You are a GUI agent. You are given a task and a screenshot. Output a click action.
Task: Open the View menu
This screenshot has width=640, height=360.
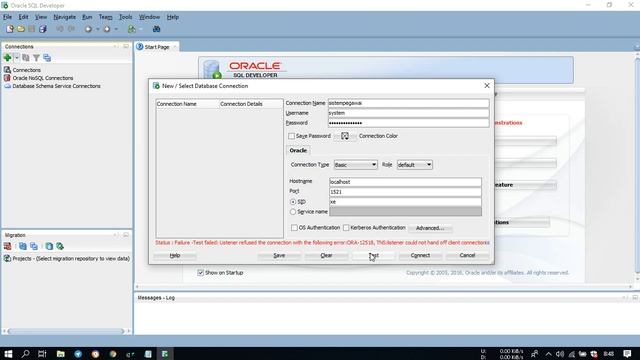pyautogui.click(x=41, y=17)
